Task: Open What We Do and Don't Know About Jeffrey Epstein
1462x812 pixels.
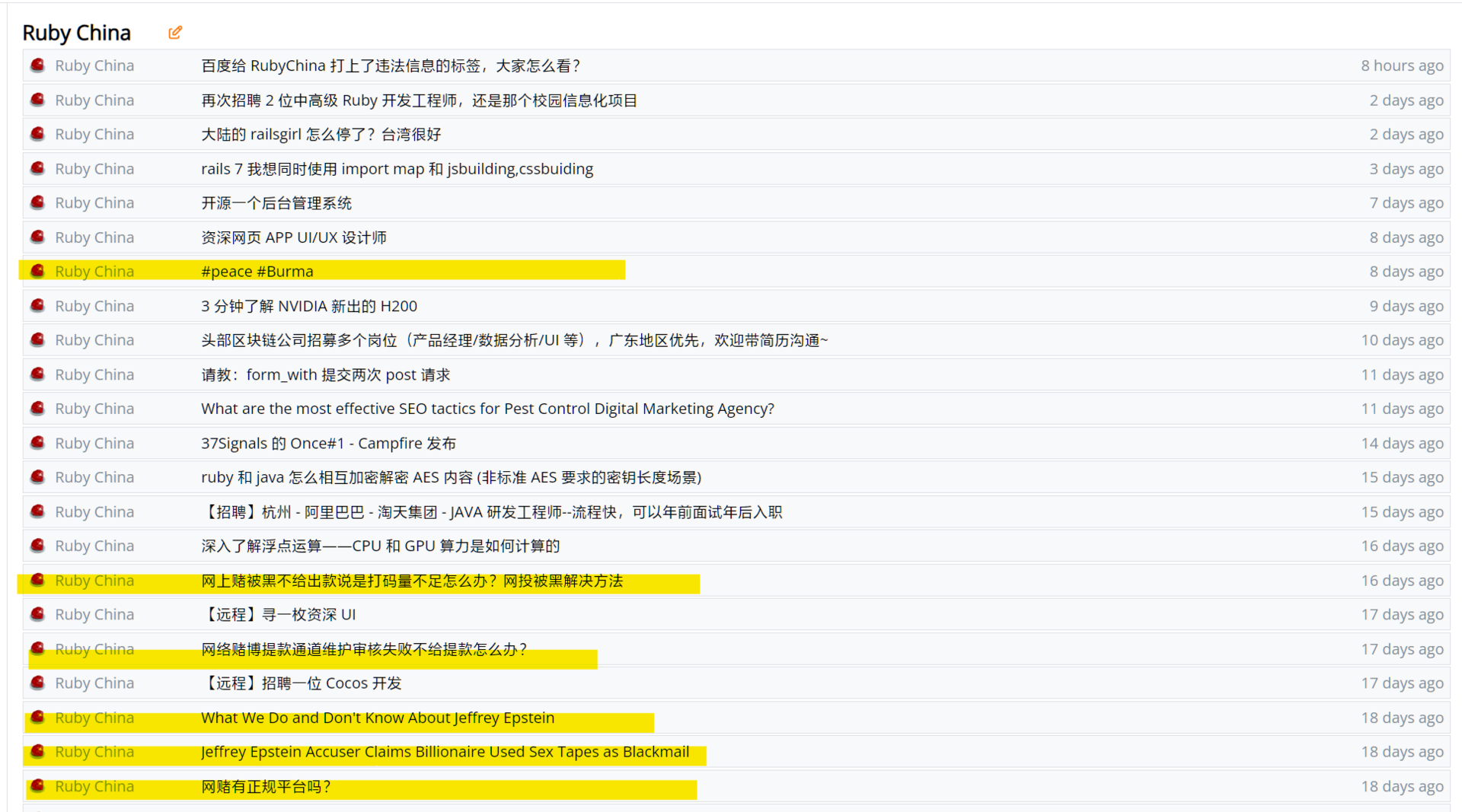Action: [378, 717]
